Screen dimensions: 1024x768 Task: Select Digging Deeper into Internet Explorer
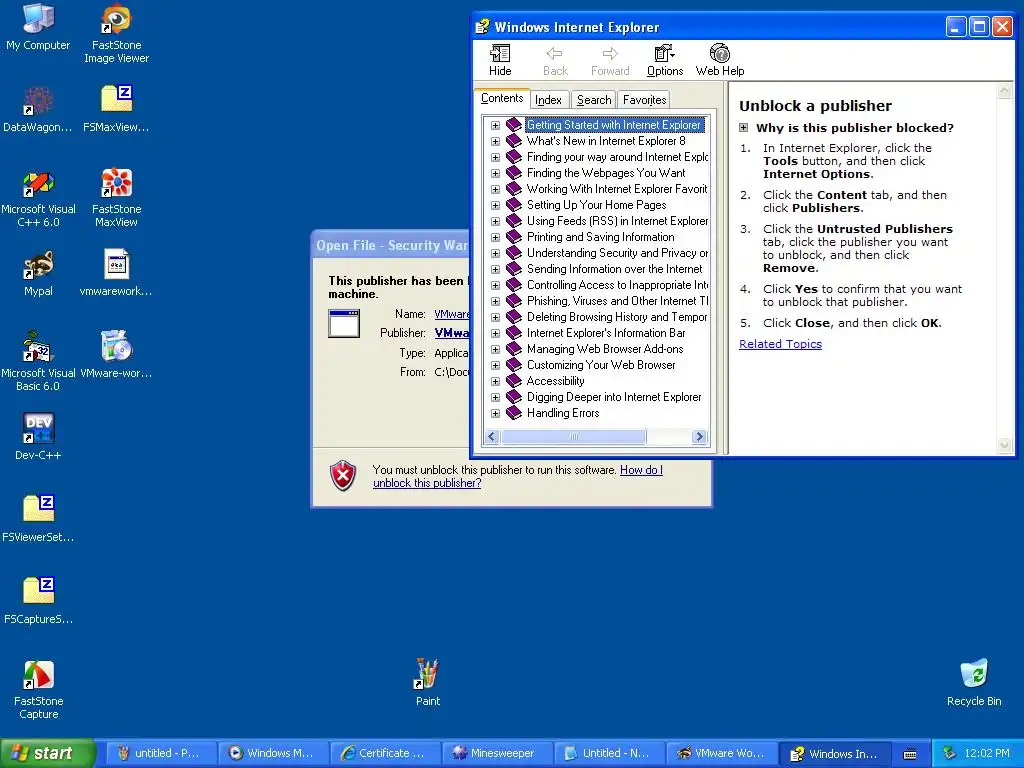(614, 397)
